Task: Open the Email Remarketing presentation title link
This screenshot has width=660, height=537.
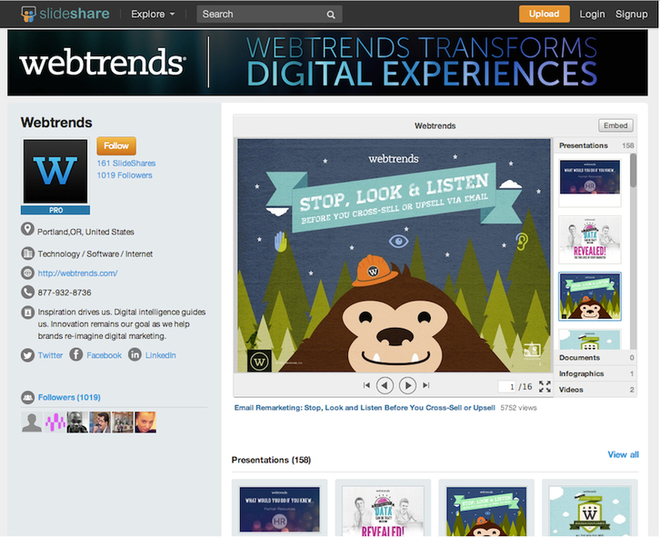Action: click(x=365, y=407)
